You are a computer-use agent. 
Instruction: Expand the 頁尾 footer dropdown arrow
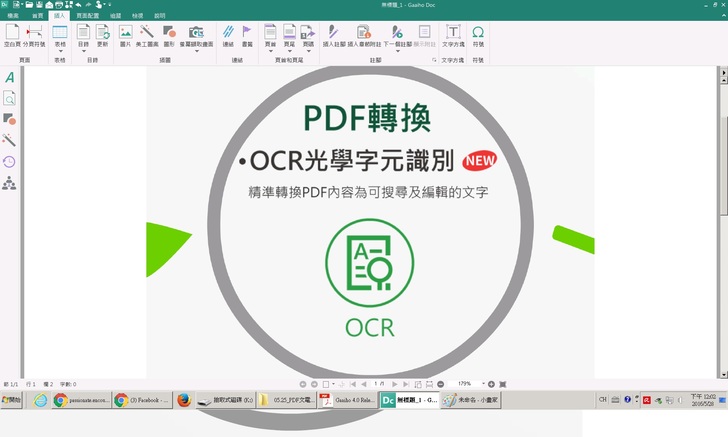point(290,51)
